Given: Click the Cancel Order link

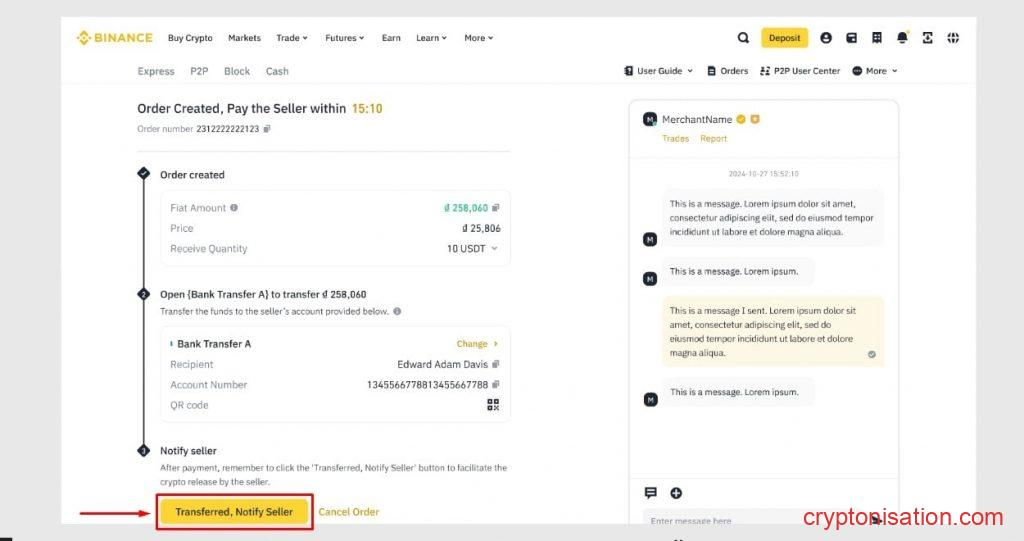Looking at the screenshot, I should pos(348,512).
